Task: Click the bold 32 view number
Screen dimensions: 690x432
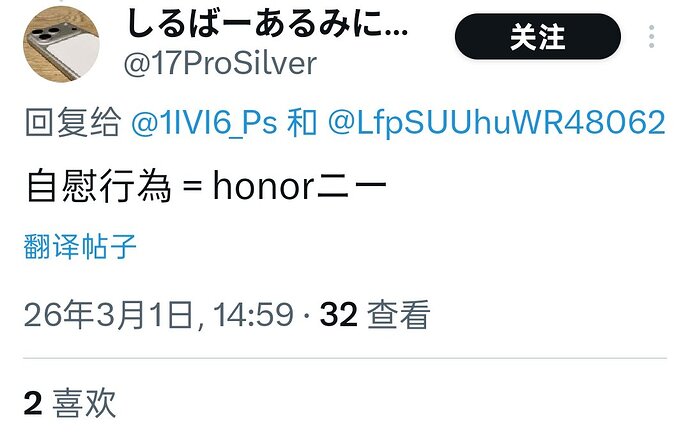Action: 339,315
